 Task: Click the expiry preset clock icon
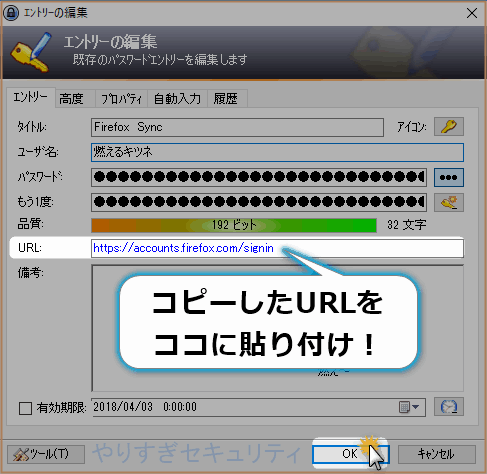tap(449, 407)
